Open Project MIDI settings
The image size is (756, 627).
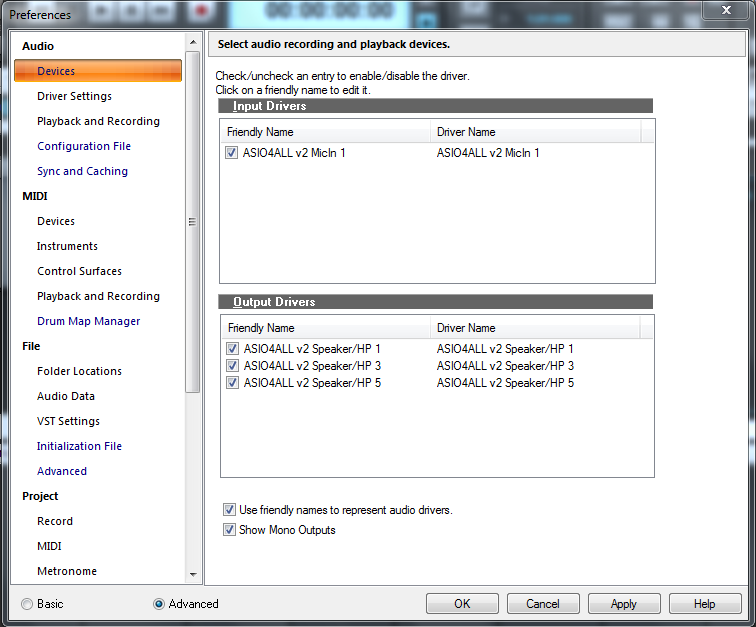(x=49, y=546)
